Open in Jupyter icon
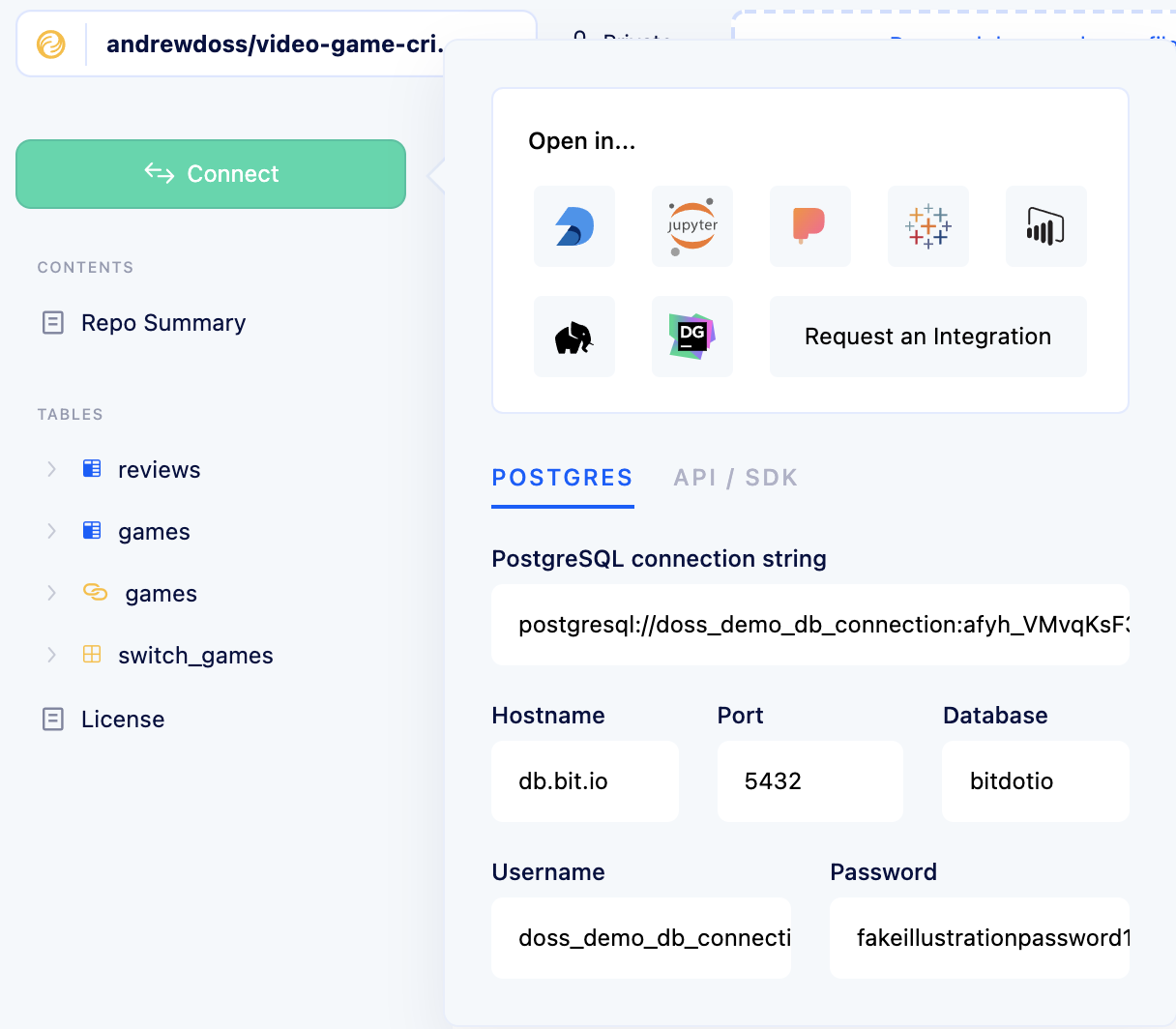This screenshot has height=1029, width=1176. click(692, 226)
